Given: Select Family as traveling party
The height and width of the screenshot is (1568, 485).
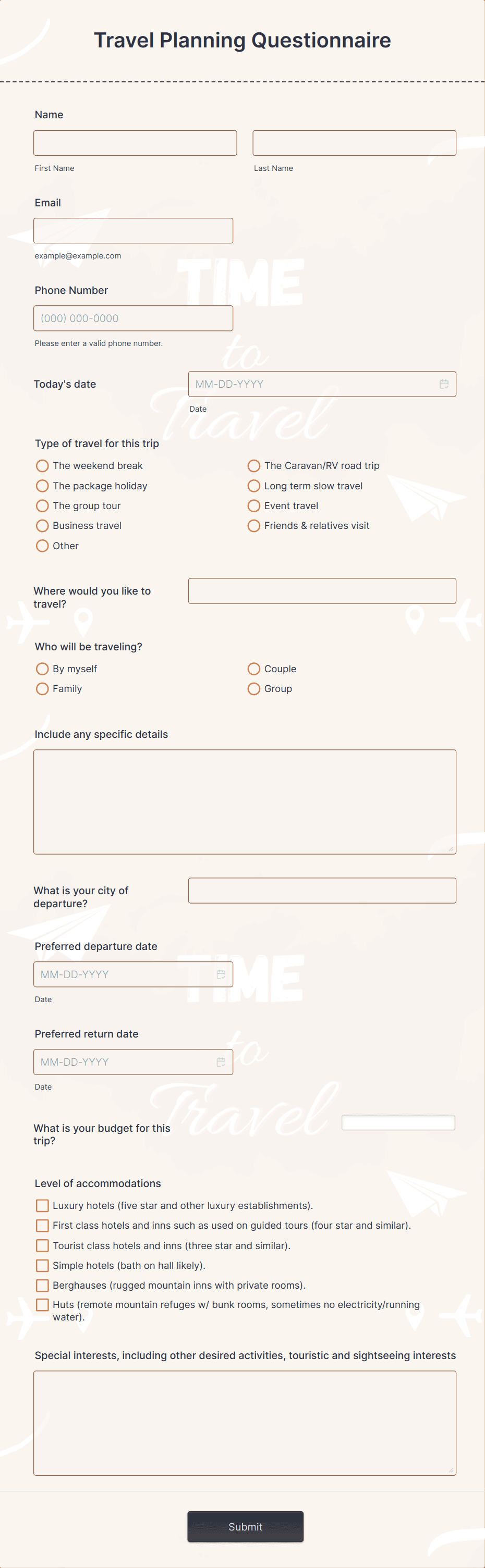Looking at the screenshot, I should coord(42,688).
